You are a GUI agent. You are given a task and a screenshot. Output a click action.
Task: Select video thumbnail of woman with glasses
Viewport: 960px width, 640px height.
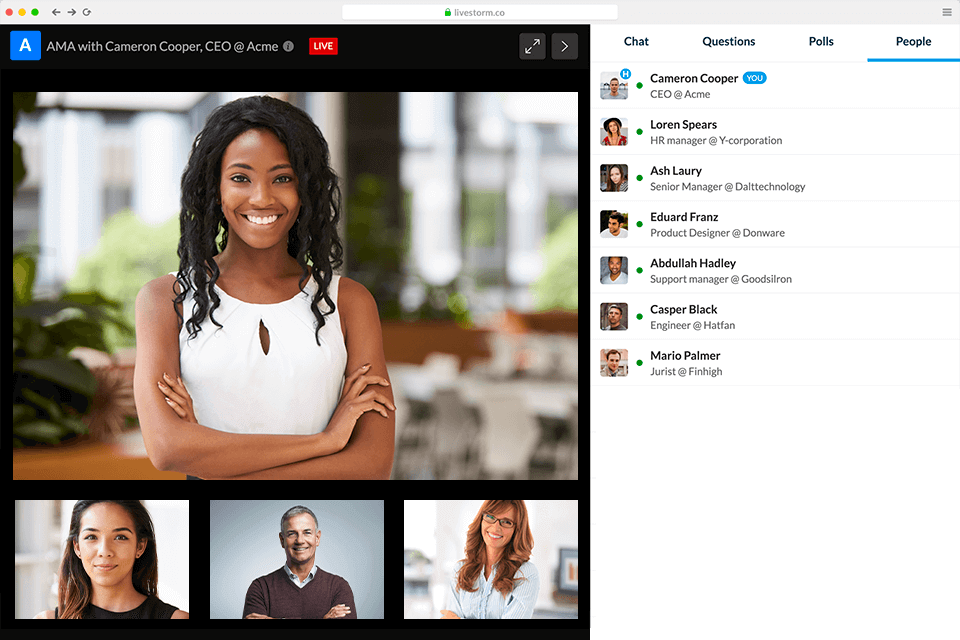pos(490,559)
